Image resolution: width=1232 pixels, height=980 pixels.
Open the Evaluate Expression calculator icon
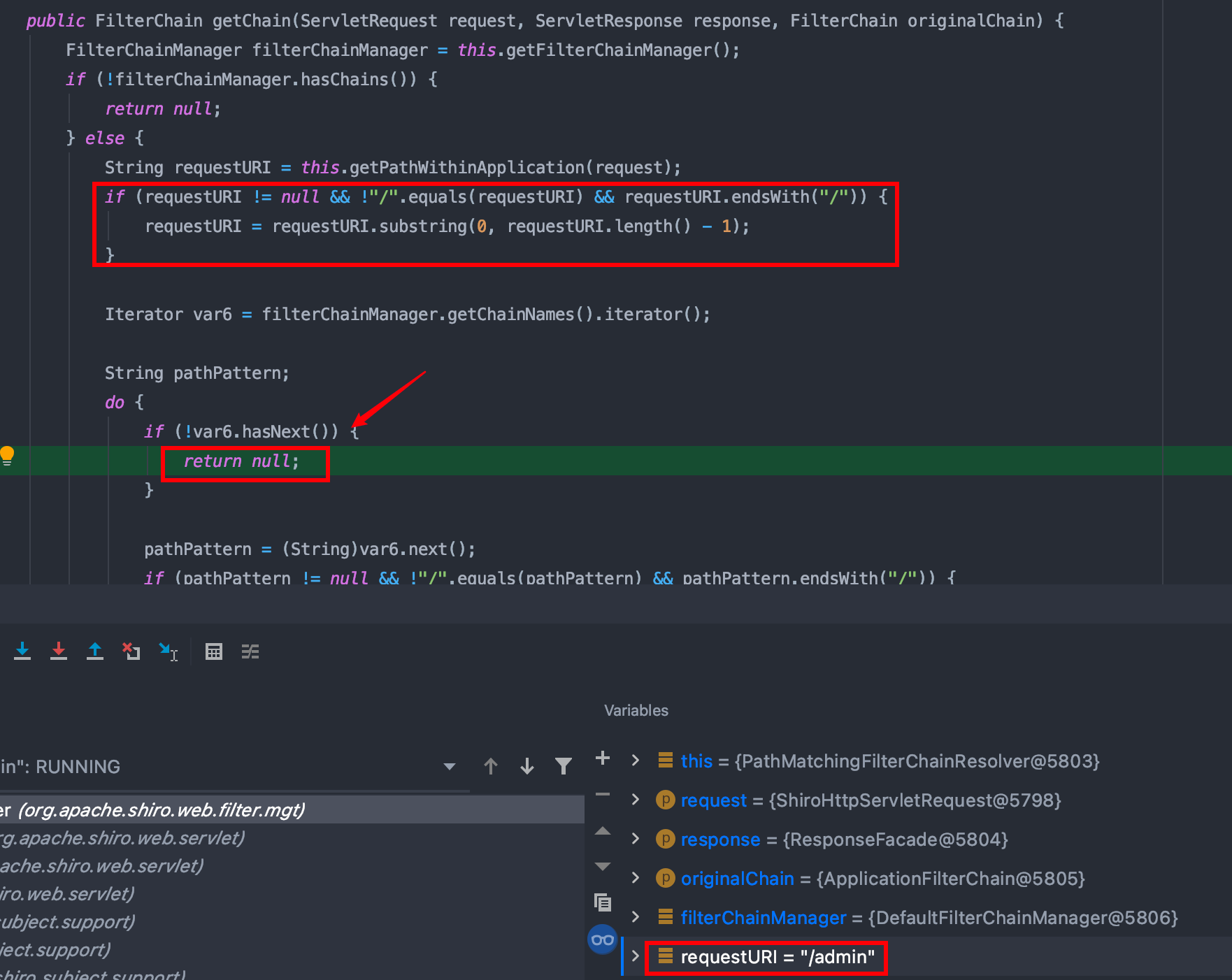[214, 651]
